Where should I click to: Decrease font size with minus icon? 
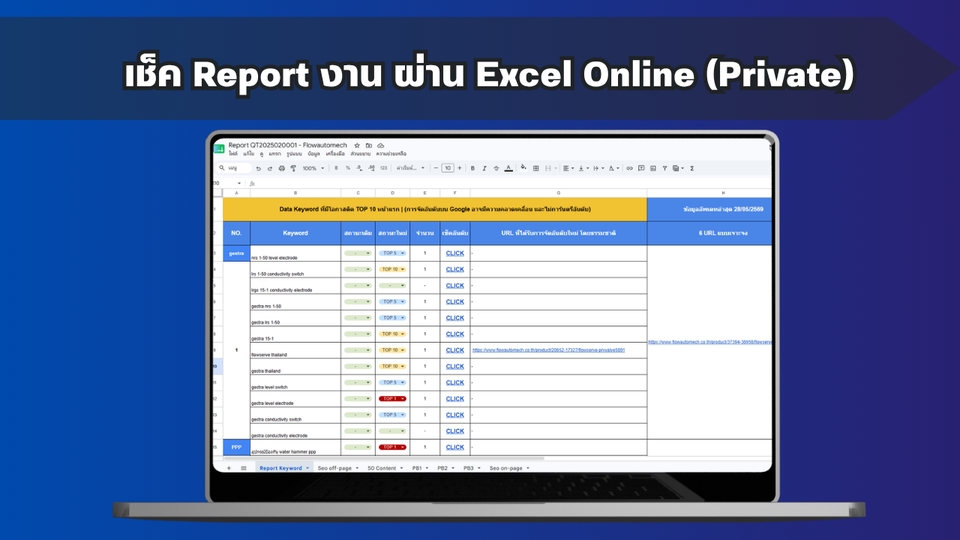[436, 168]
